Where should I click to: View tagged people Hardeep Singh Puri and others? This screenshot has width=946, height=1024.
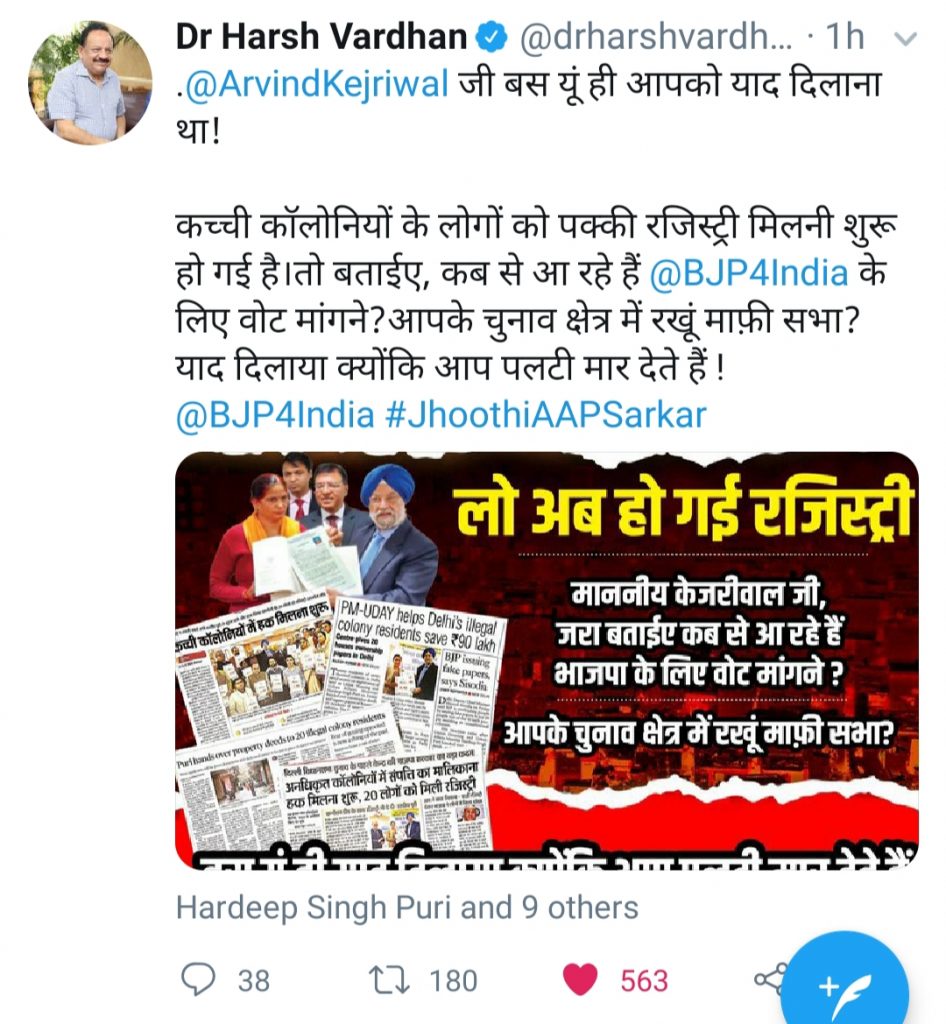pyautogui.click(x=407, y=907)
